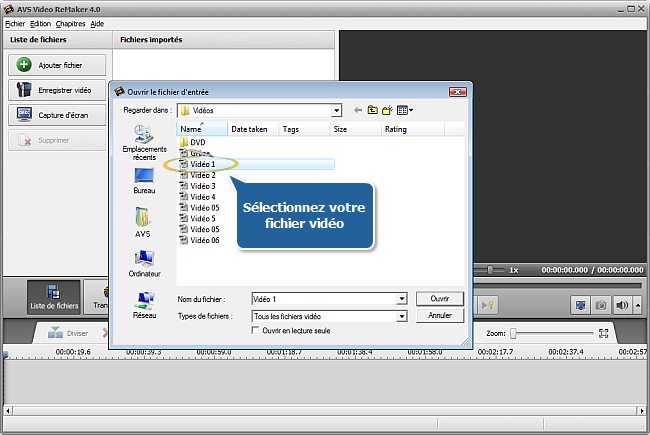Open the Chapitres menu

(70, 23)
